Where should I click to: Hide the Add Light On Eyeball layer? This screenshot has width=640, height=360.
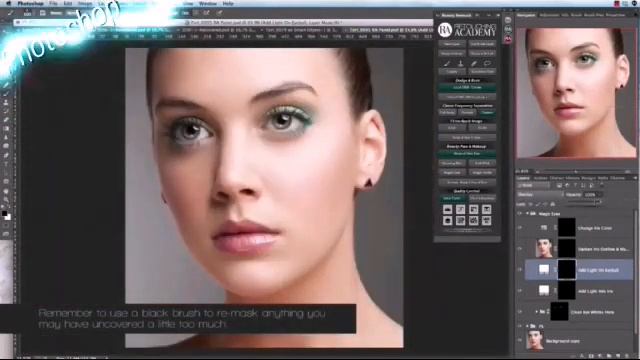click(520, 270)
